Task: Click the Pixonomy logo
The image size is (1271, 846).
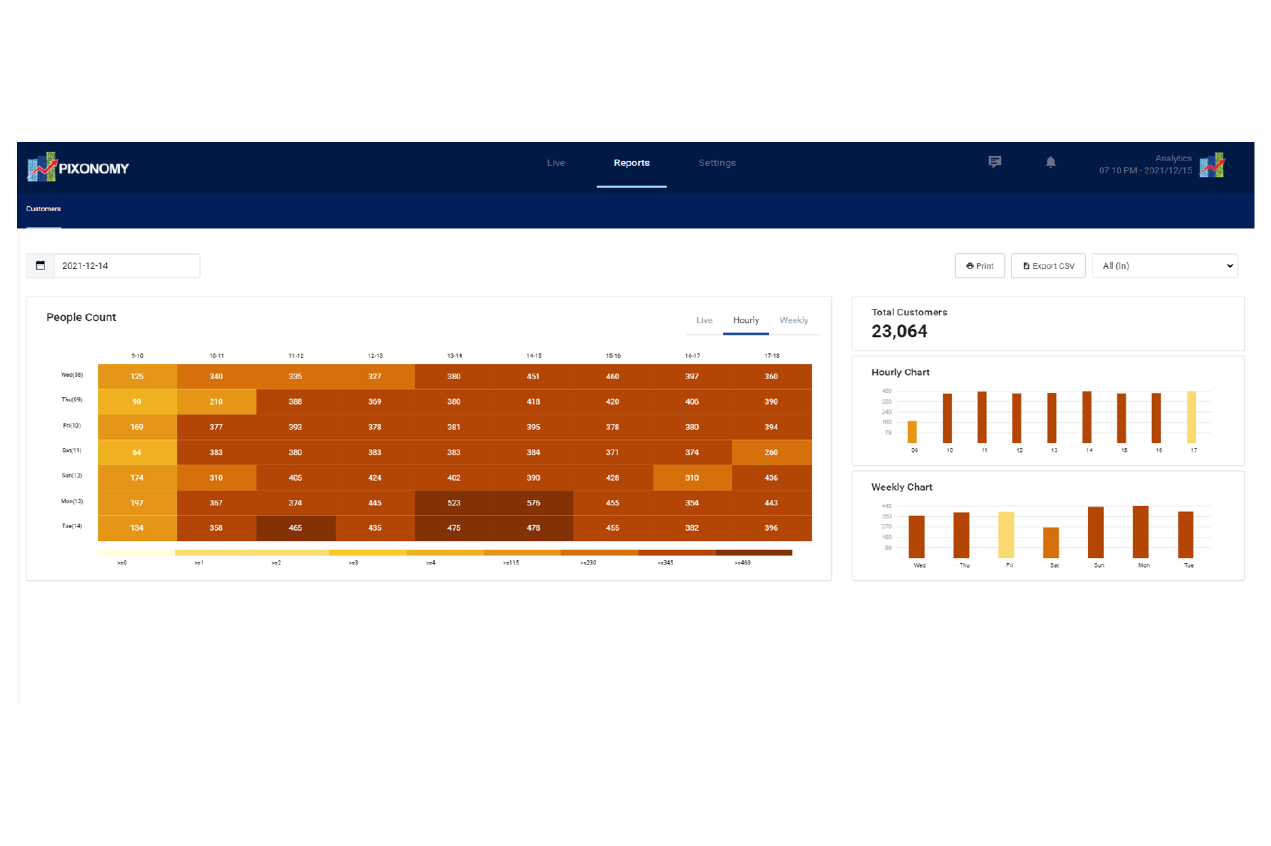Action: click(x=78, y=167)
